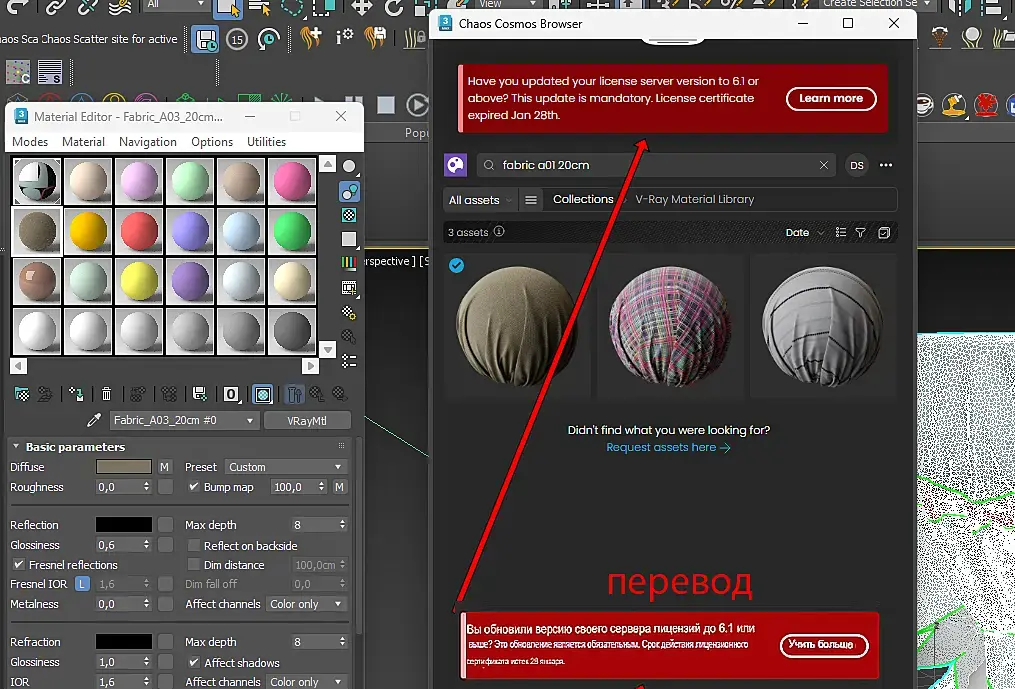The width and height of the screenshot is (1015, 689).
Task: Click the Video Color Check icon
Action: pyautogui.click(x=349, y=263)
